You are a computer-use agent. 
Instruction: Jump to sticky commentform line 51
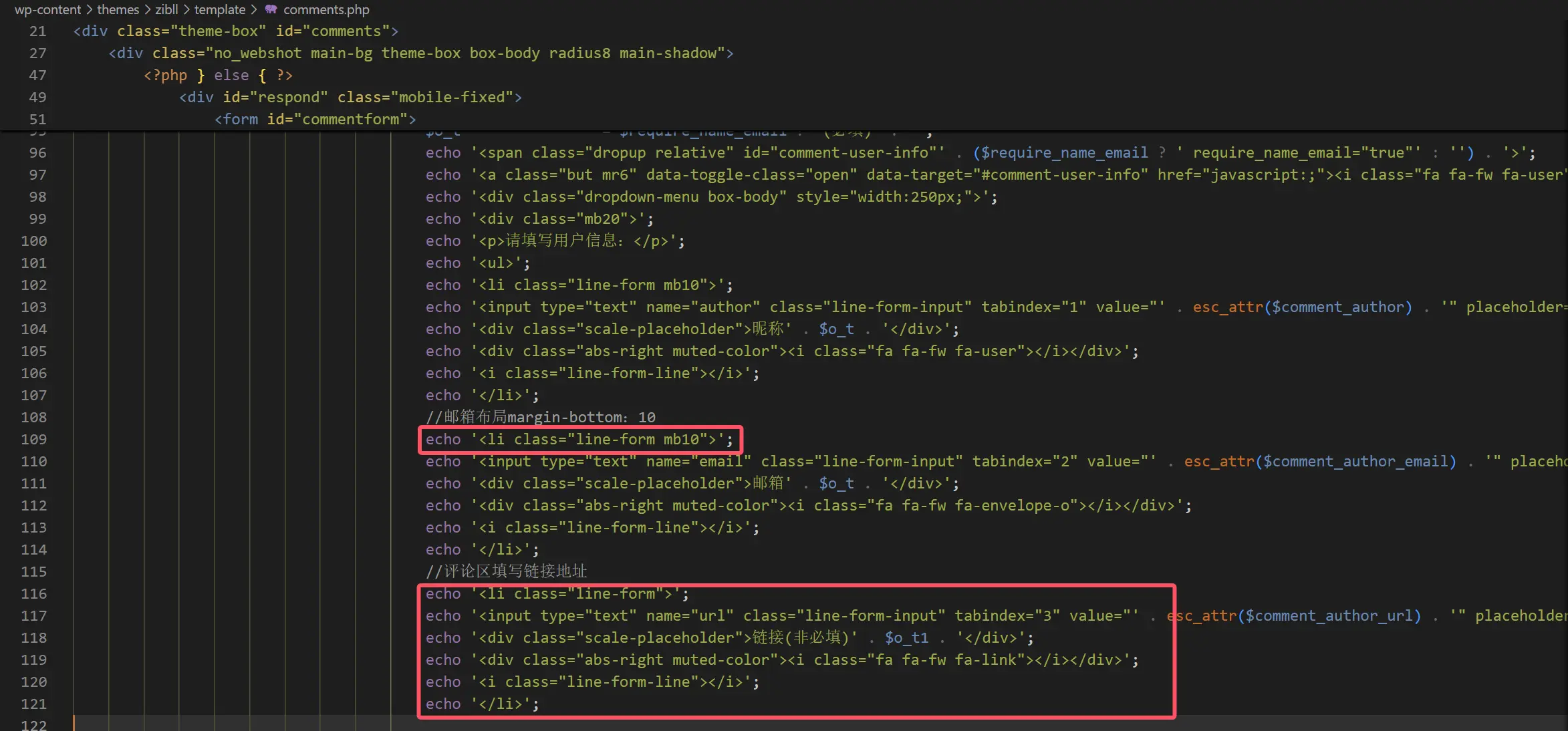pos(315,120)
